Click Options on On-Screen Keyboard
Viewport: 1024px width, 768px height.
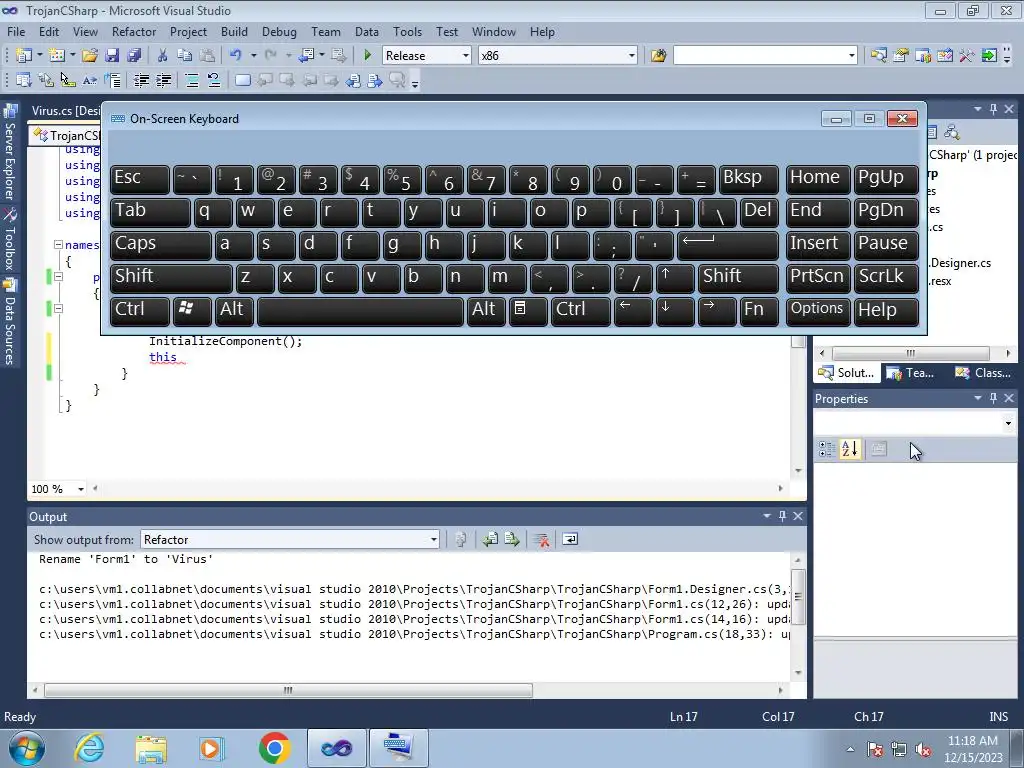(x=818, y=310)
